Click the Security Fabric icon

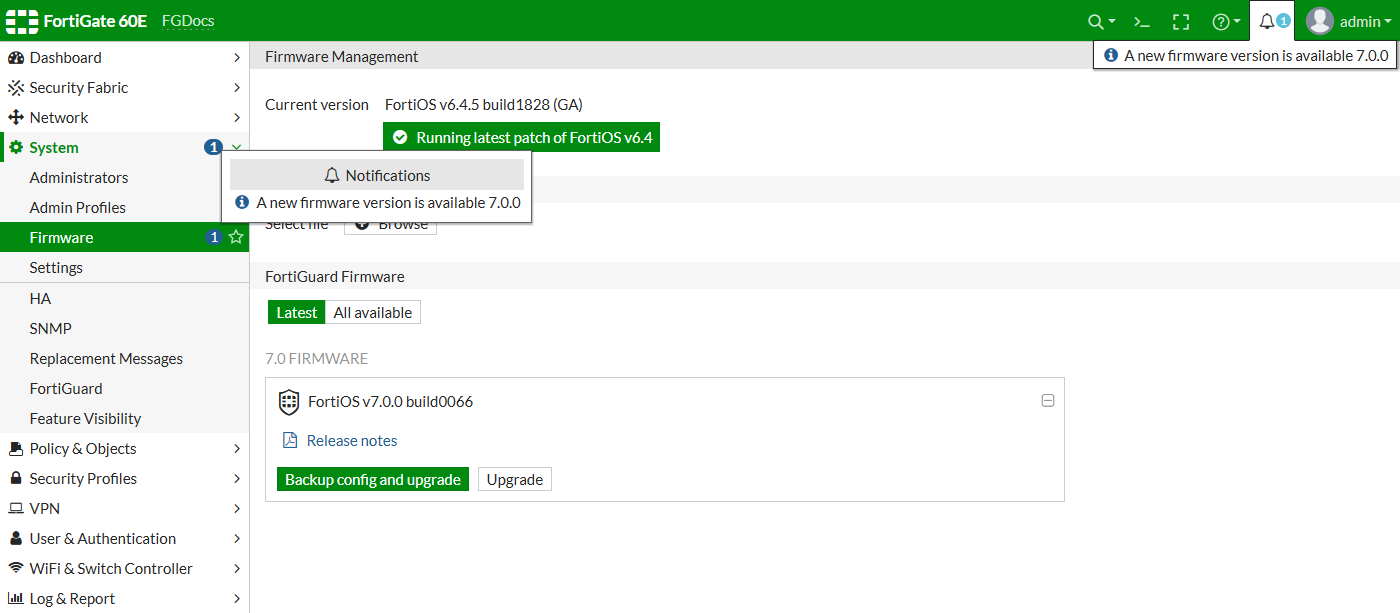click(16, 88)
